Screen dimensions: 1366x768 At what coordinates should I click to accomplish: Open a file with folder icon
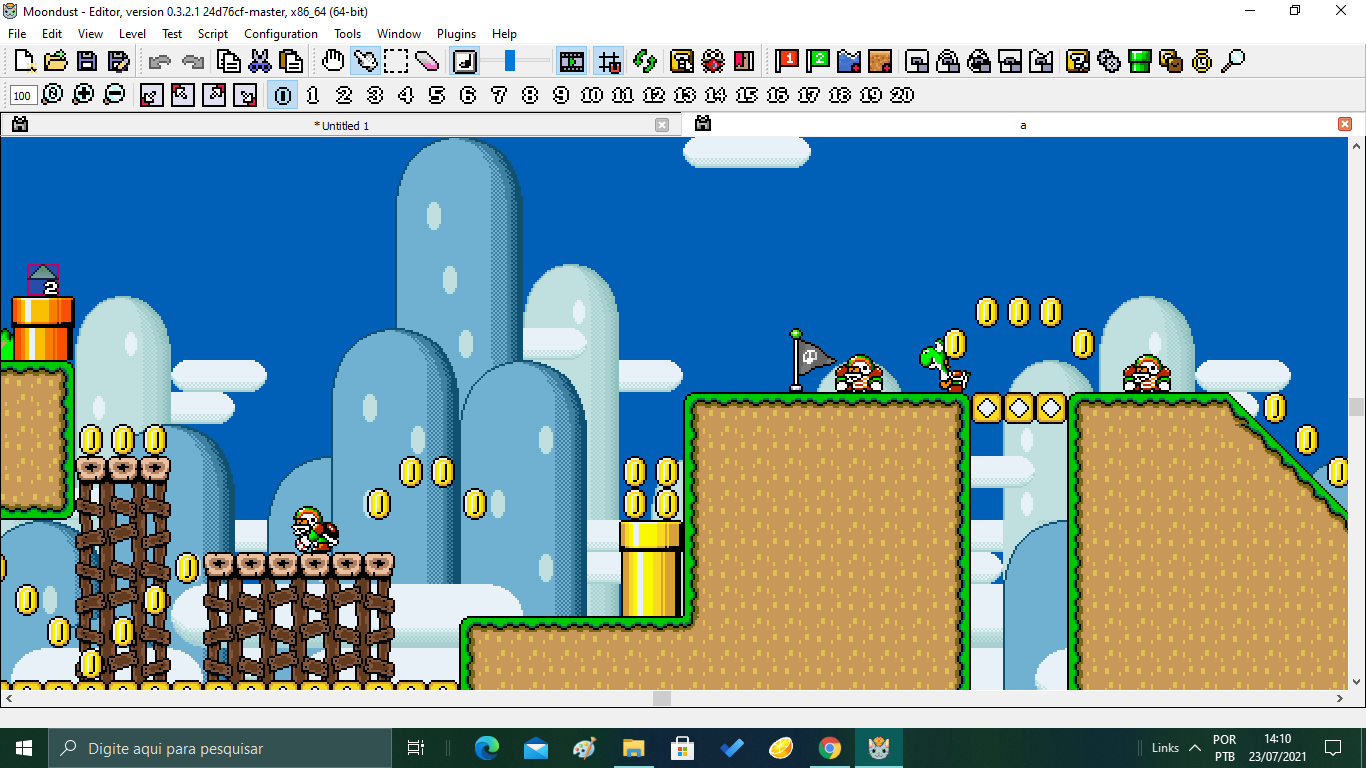56,62
